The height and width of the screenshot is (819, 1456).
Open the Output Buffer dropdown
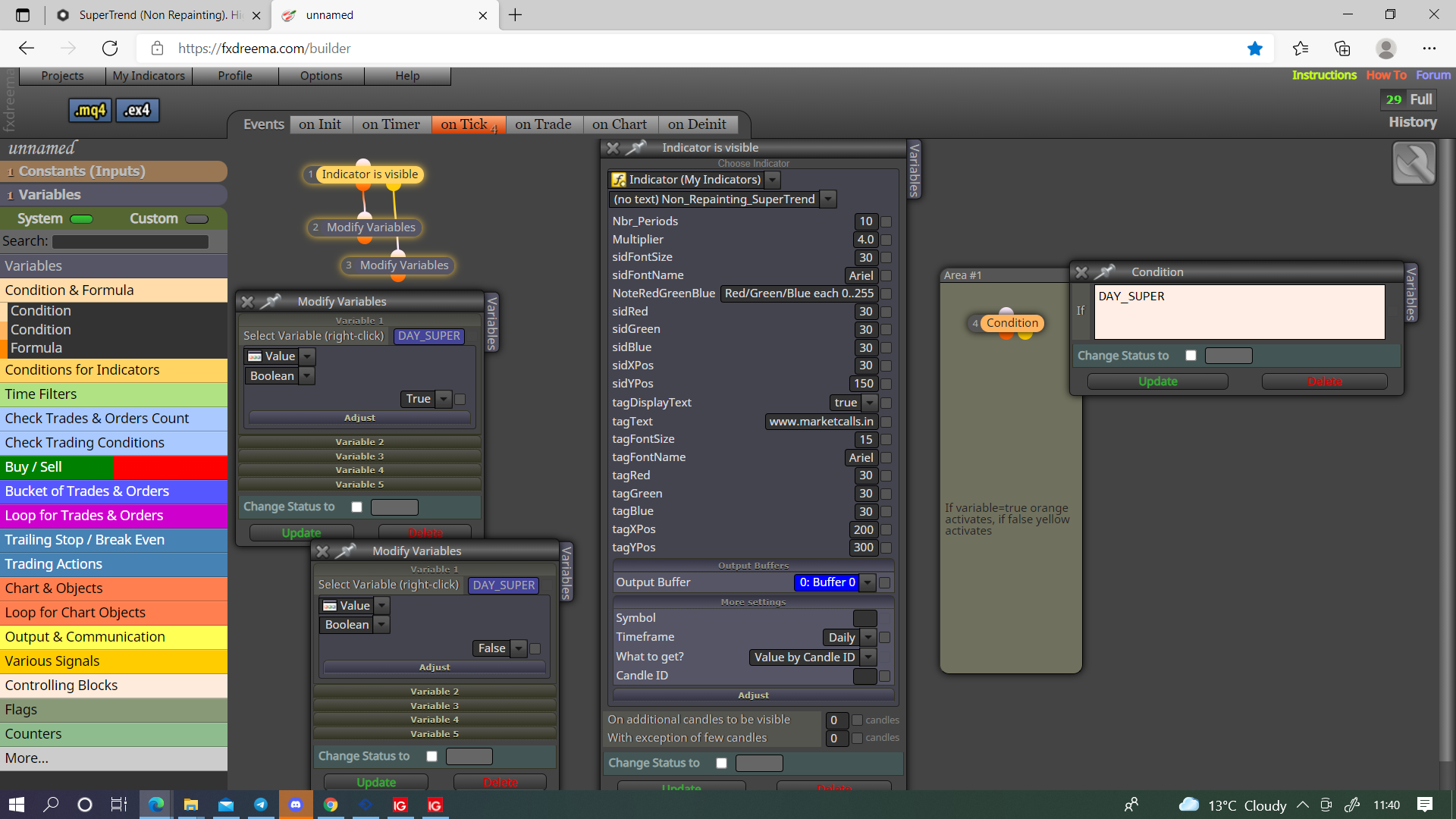click(x=867, y=582)
